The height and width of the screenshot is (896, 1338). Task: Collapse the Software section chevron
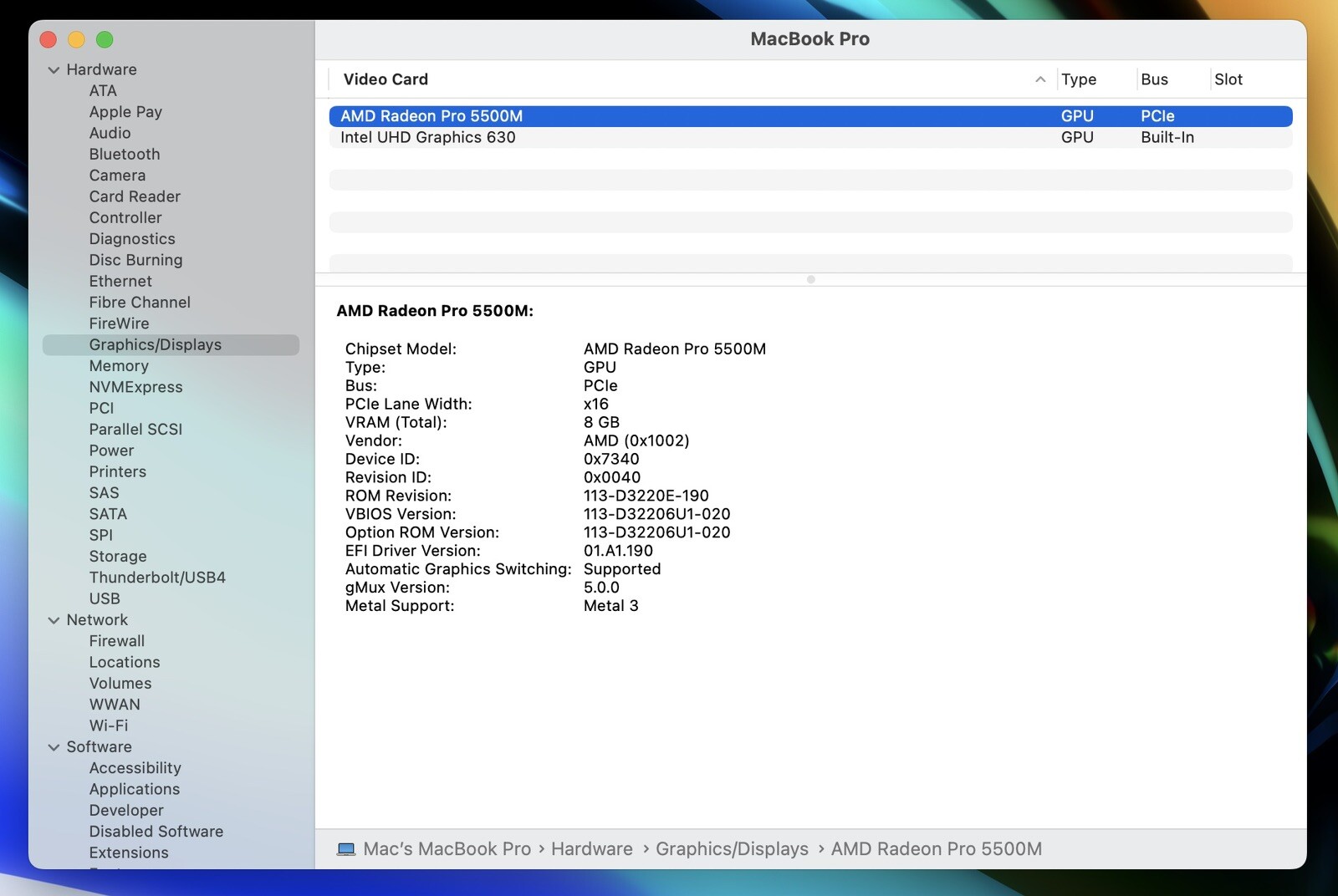[x=54, y=747]
